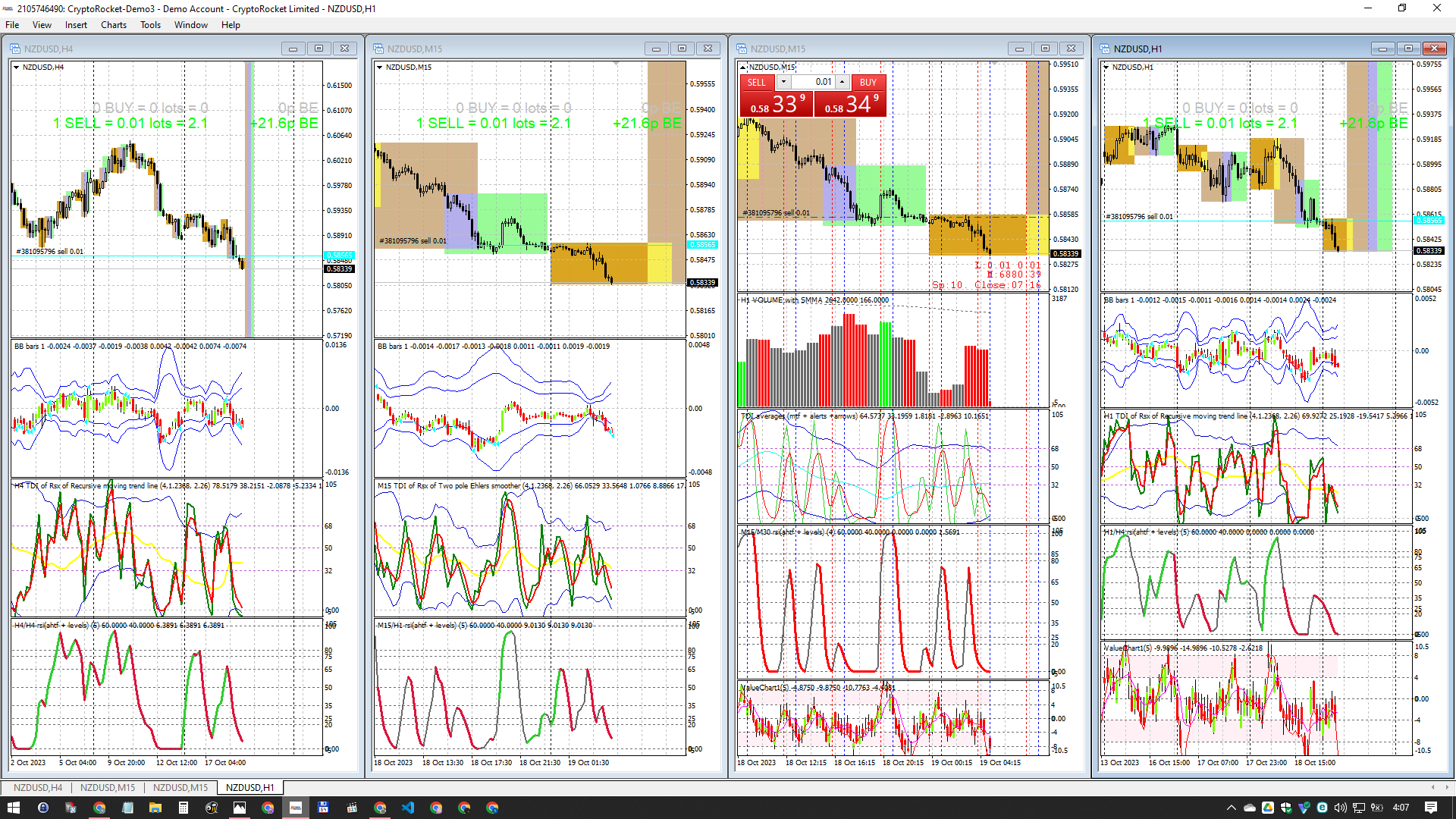This screenshot has height=819, width=1456.
Task: Open the Insert menu
Action: click(x=76, y=25)
